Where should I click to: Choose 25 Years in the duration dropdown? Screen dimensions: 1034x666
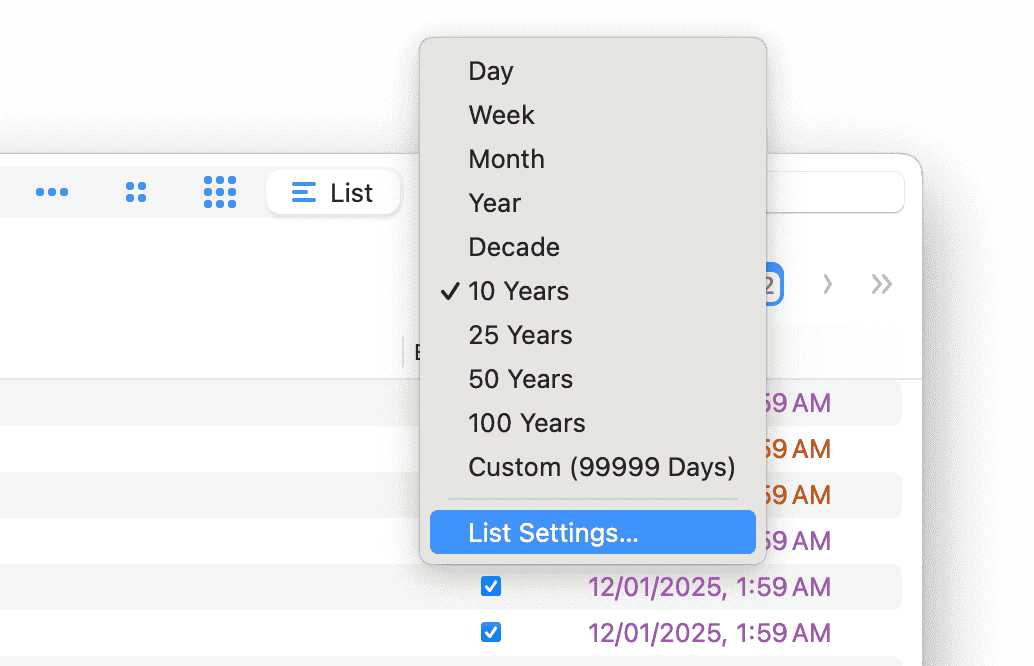[520, 335]
